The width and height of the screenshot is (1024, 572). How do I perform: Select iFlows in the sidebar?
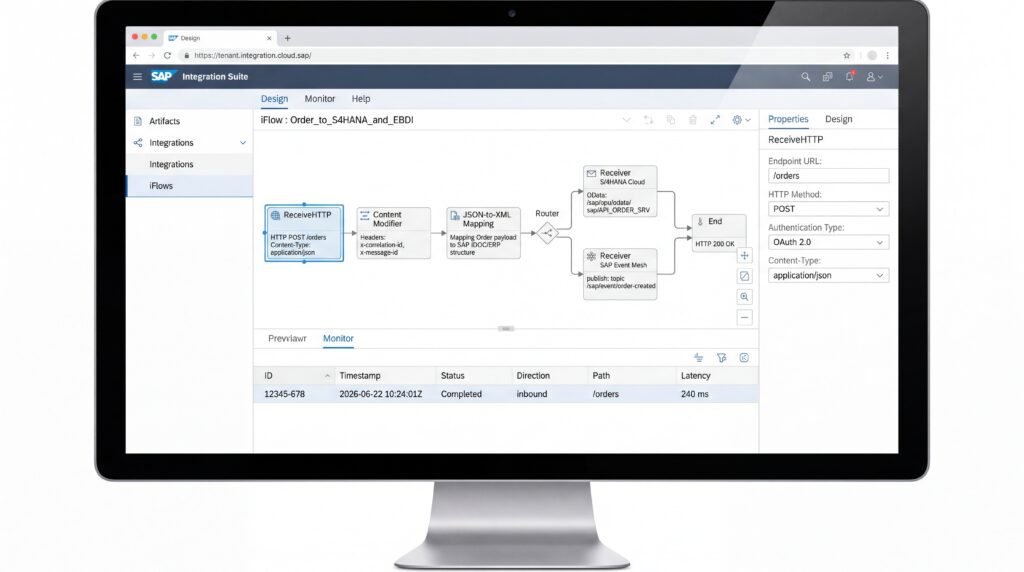(189, 185)
